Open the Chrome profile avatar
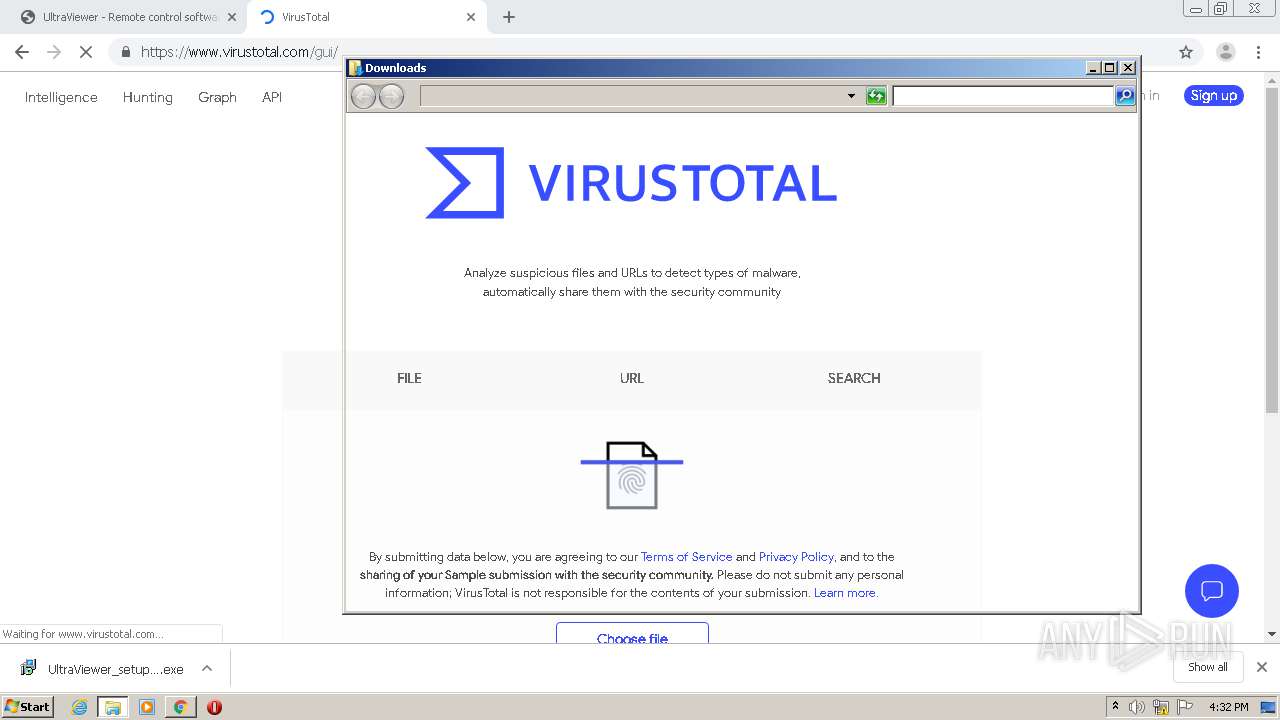Image resolution: width=1280 pixels, height=720 pixels. click(x=1225, y=52)
